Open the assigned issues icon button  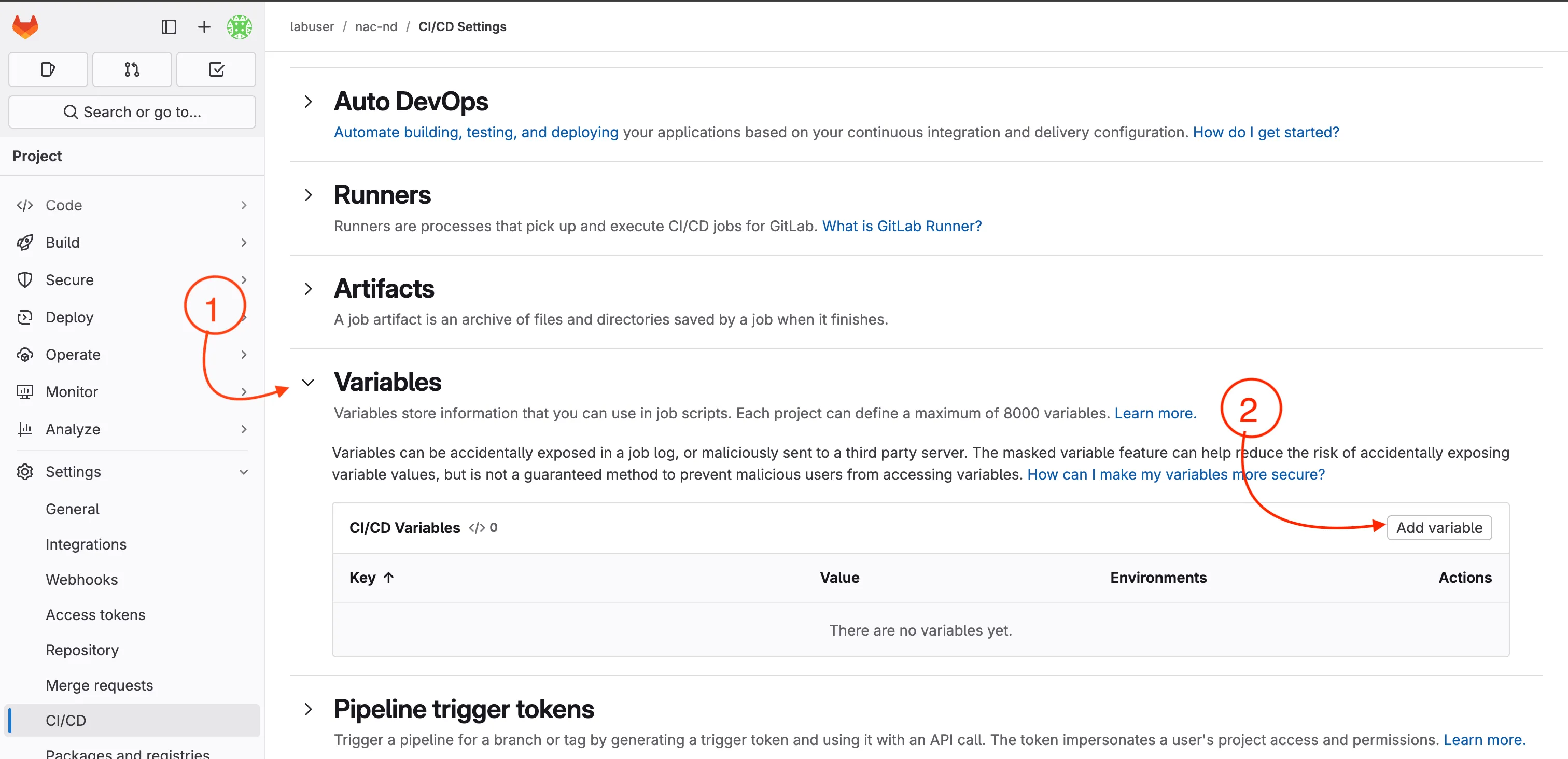[x=48, y=69]
